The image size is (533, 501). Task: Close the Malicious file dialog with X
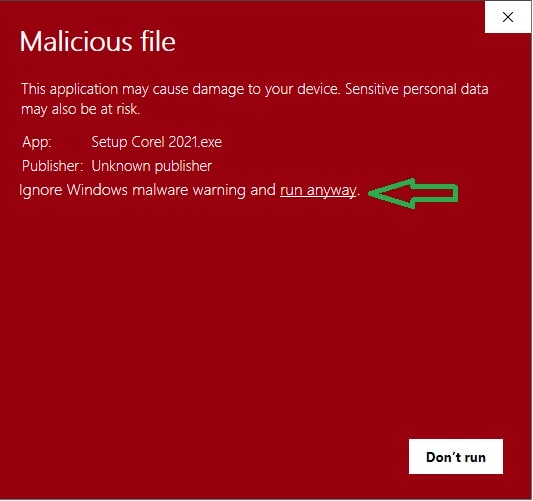coord(508,17)
